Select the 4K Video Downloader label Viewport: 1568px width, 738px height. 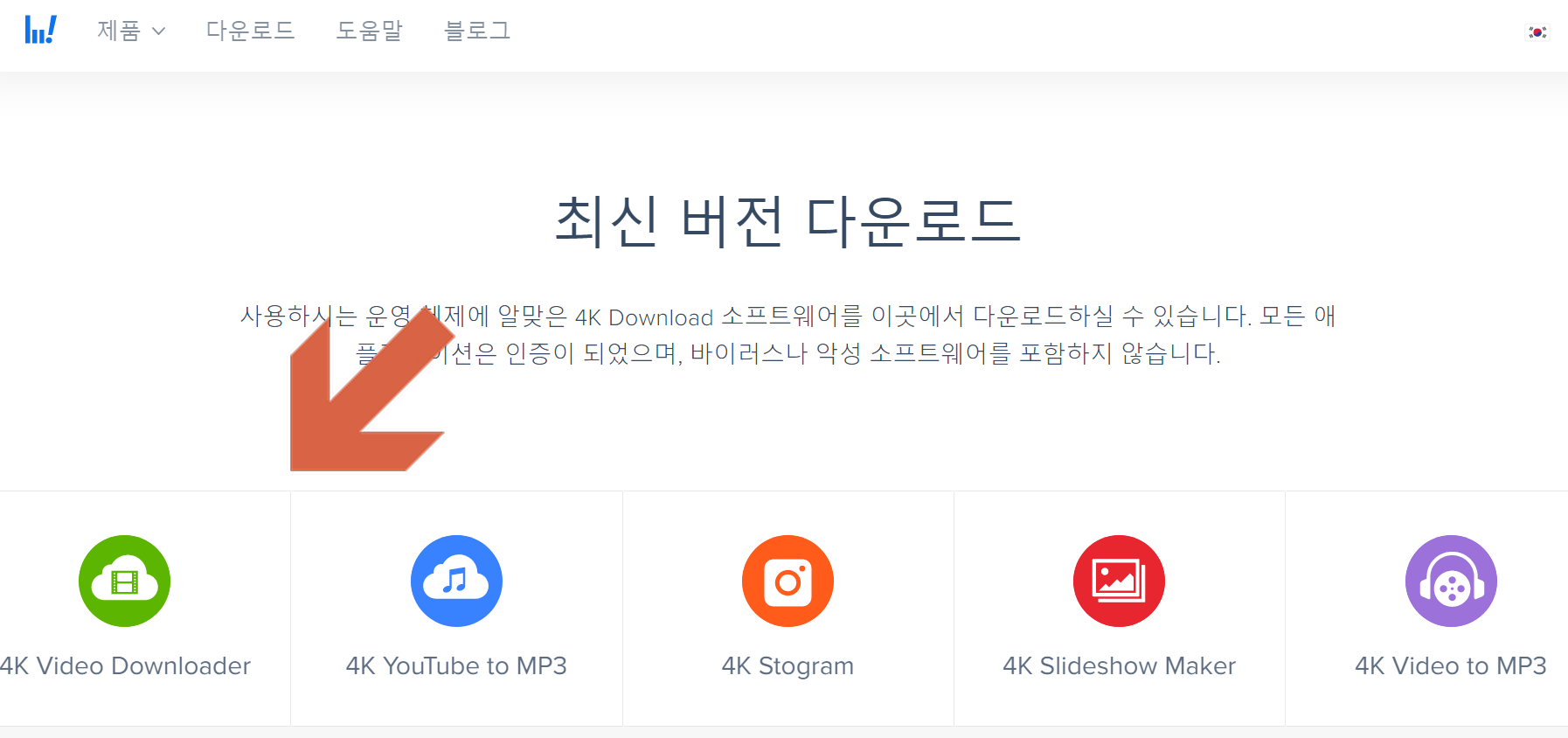pos(125,666)
